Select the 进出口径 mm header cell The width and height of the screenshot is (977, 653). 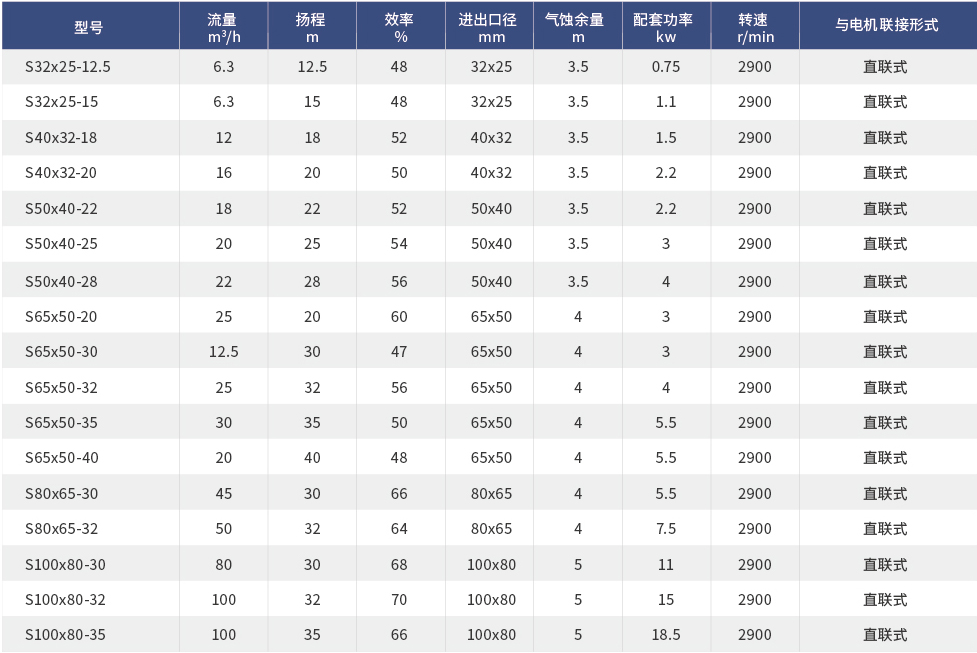pos(491,27)
